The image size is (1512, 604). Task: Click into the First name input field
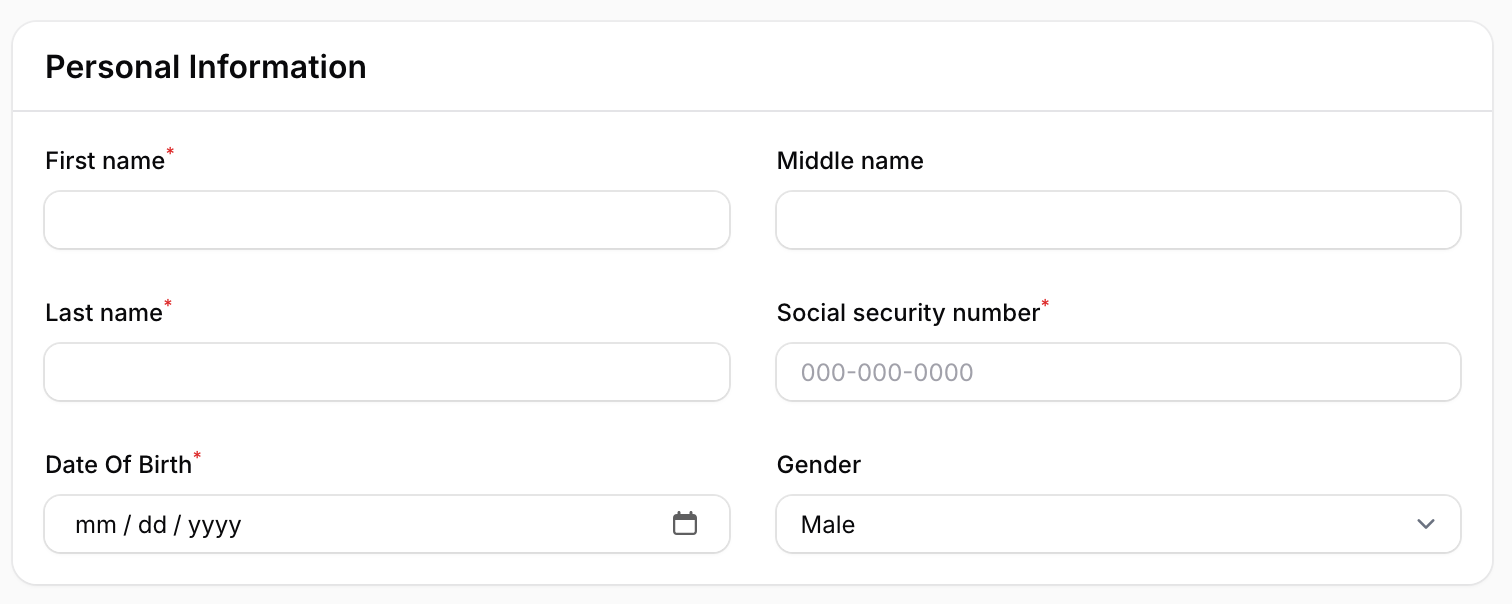(x=387, y=220)
